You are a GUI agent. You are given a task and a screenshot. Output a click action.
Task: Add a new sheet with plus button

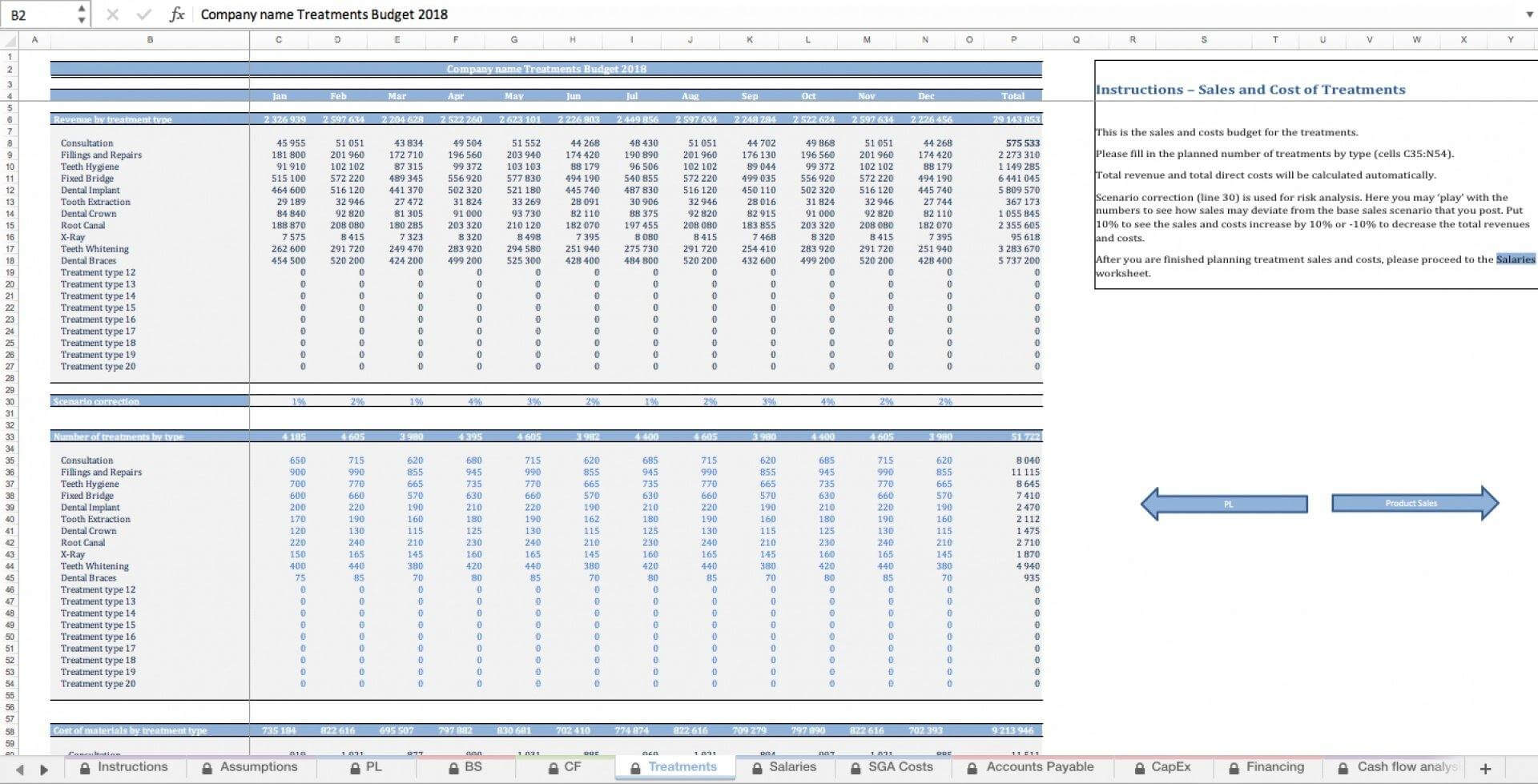1485,768
